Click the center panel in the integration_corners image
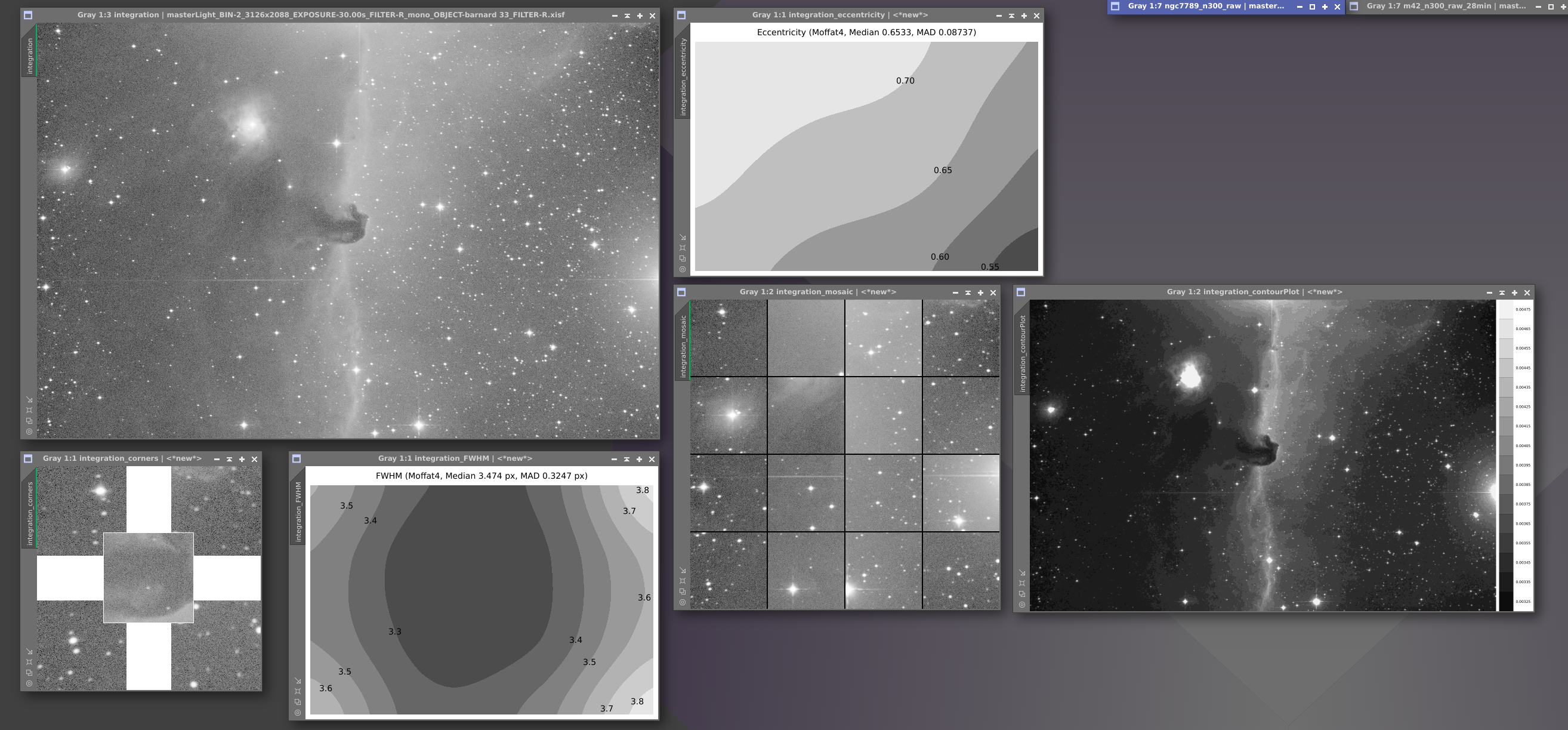1568x730 pixels. coord(149,578)
